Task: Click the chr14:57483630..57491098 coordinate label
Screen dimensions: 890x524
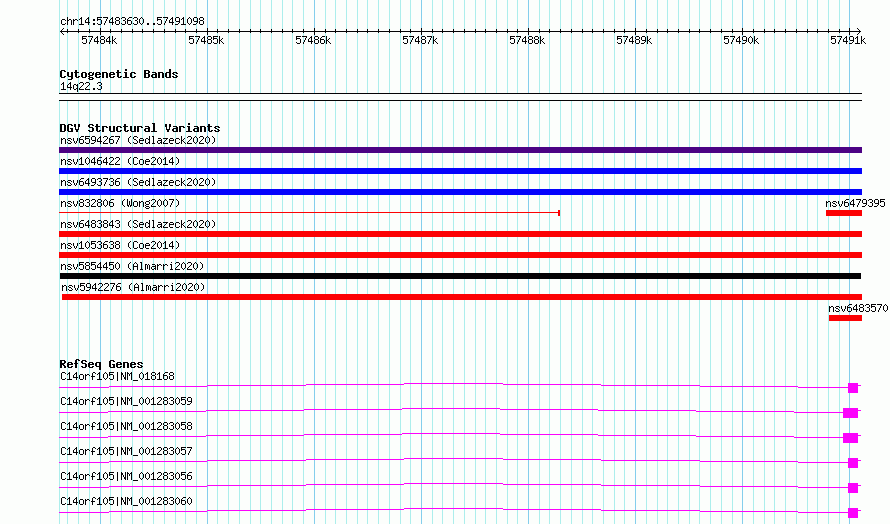Action: 132,21
